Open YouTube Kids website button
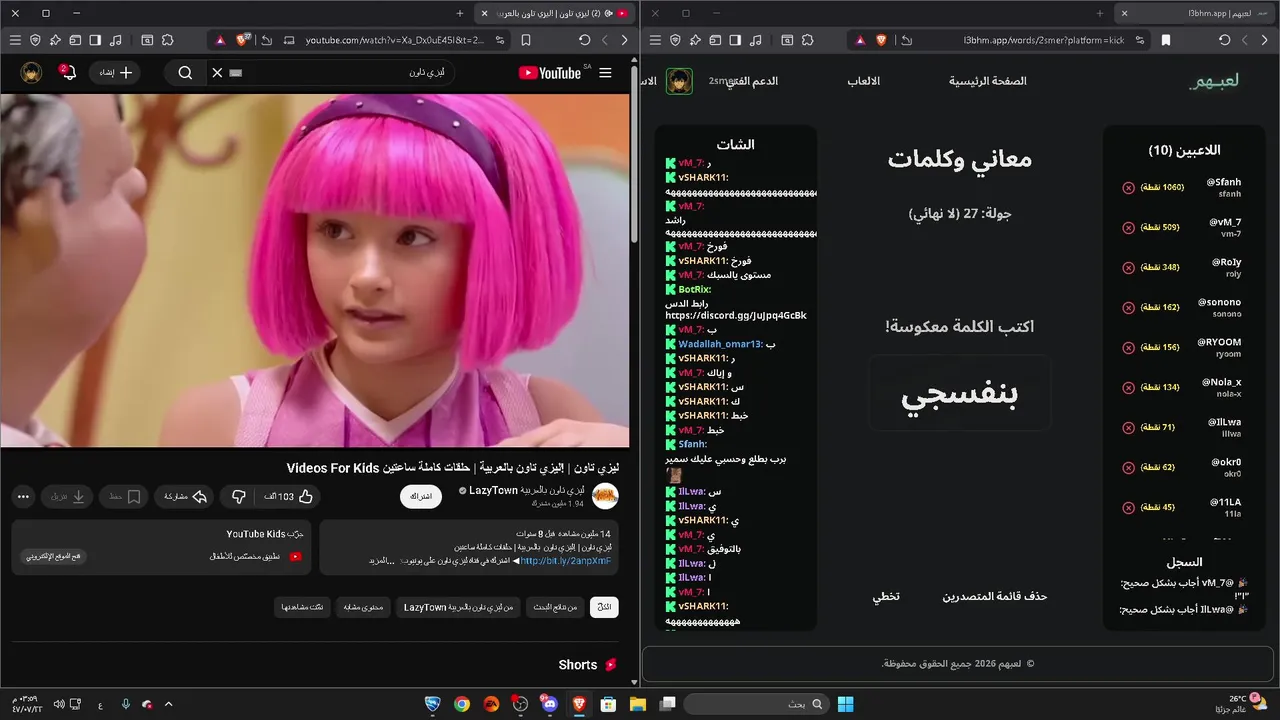The width and height of the screenshot is (1280, 720). pos(54,556)
